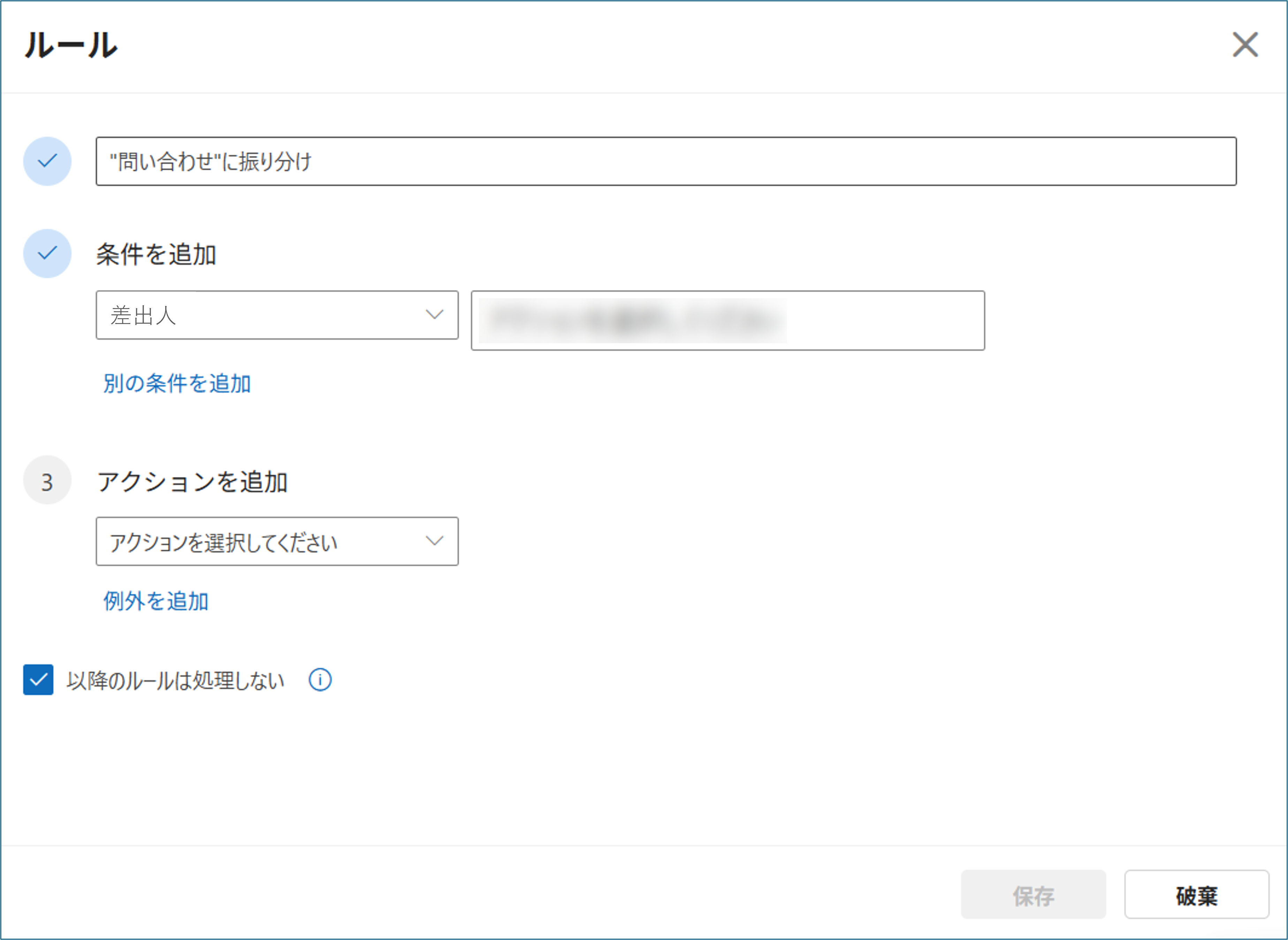Click 例外を追加 link
The image size is (1288, 940).
[156, 601]
